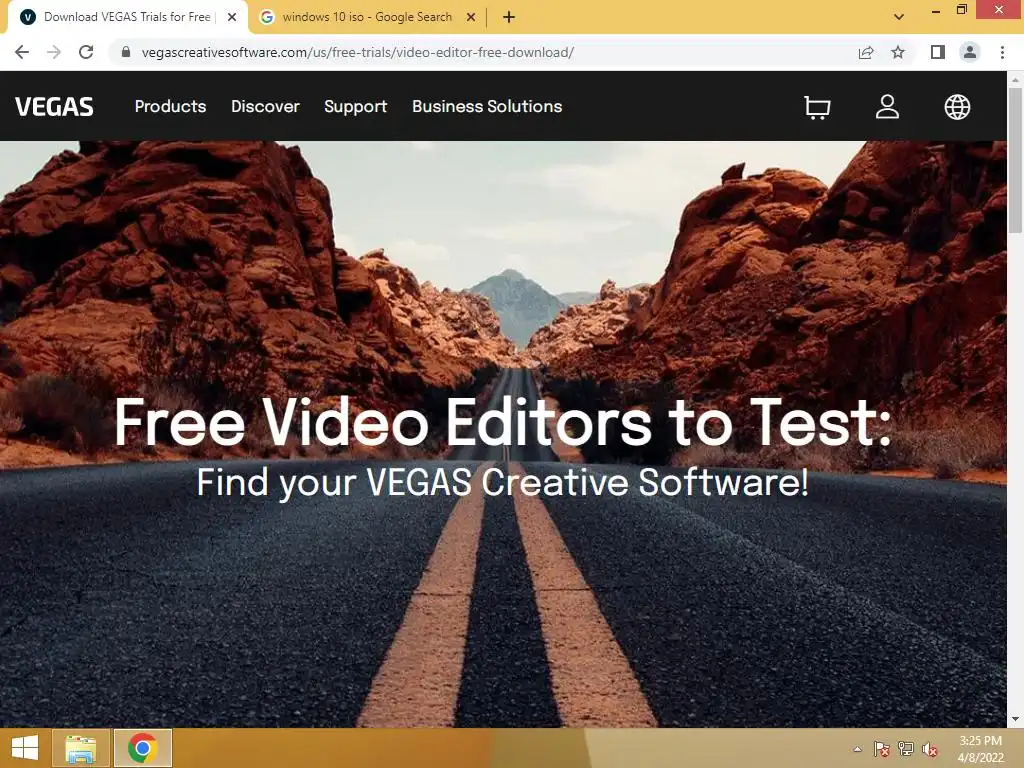Click the scrollbar up arrow

click(1015, 79)
